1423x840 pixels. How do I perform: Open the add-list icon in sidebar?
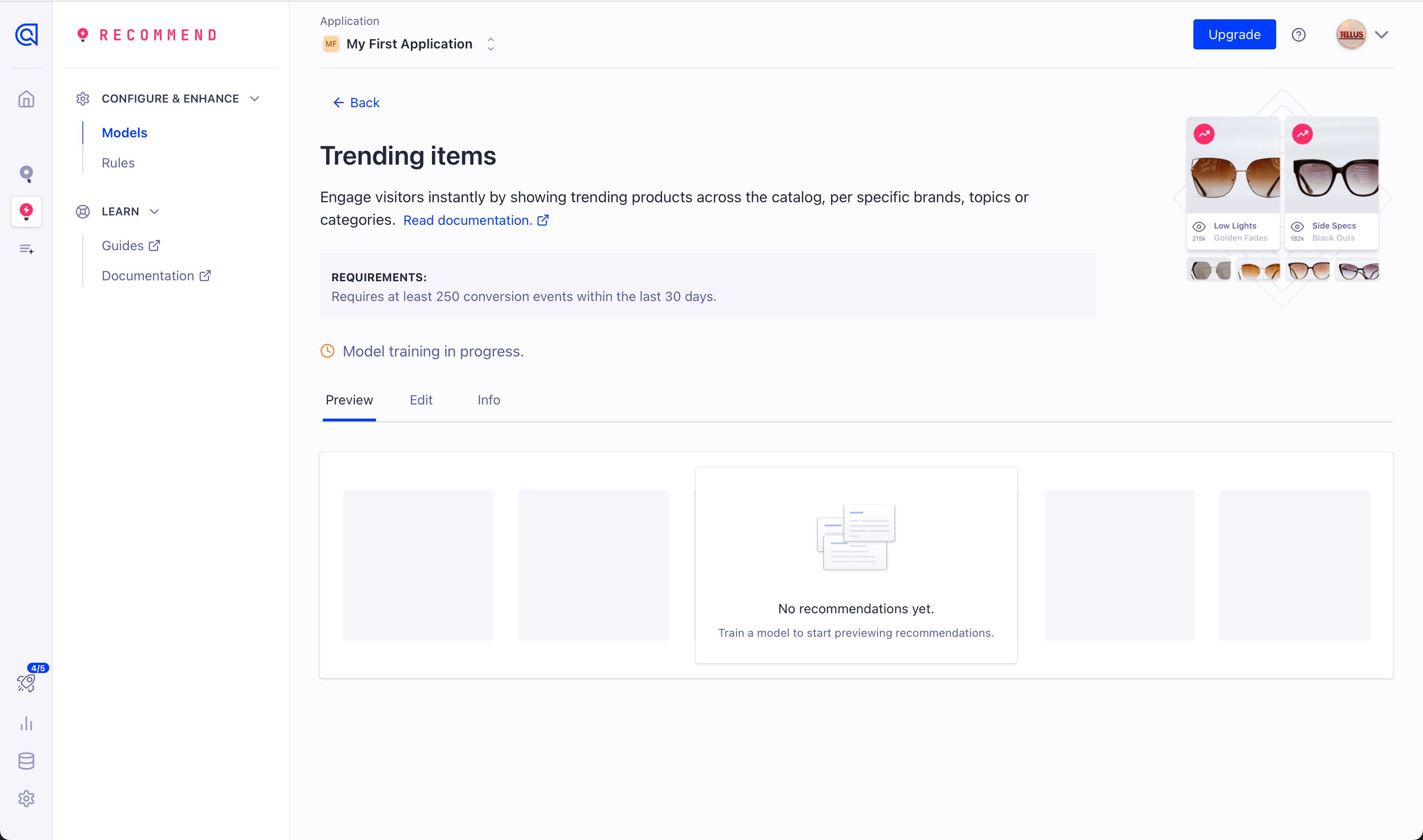click(x=26, y=249)
